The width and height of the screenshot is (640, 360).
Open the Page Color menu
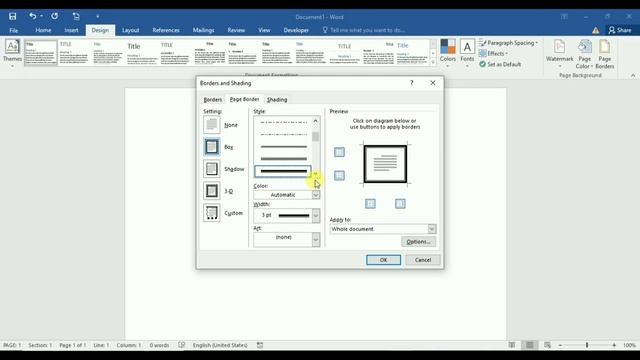(x=584, y=54)
